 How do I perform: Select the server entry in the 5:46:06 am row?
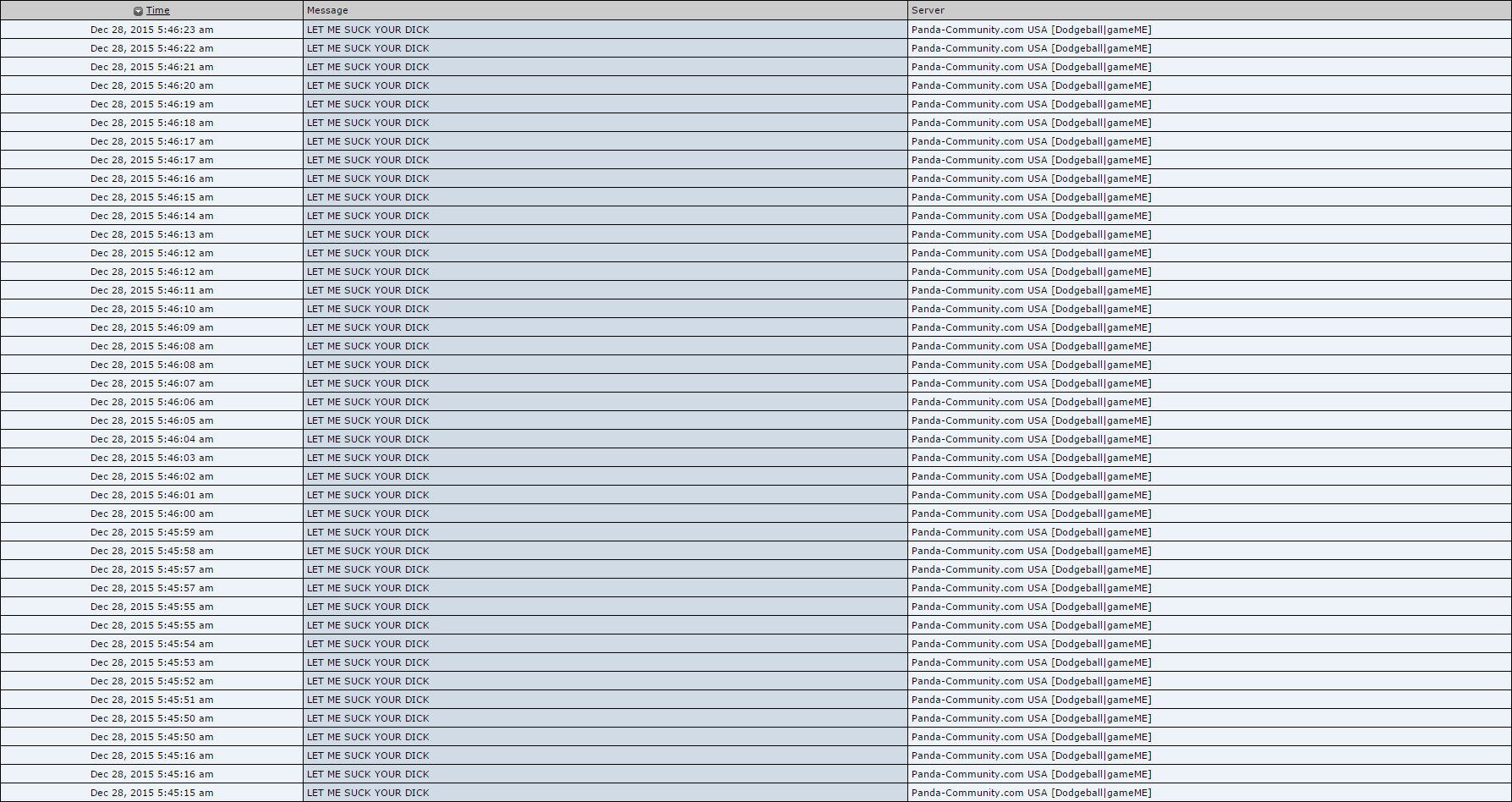tap(1031, 402)
